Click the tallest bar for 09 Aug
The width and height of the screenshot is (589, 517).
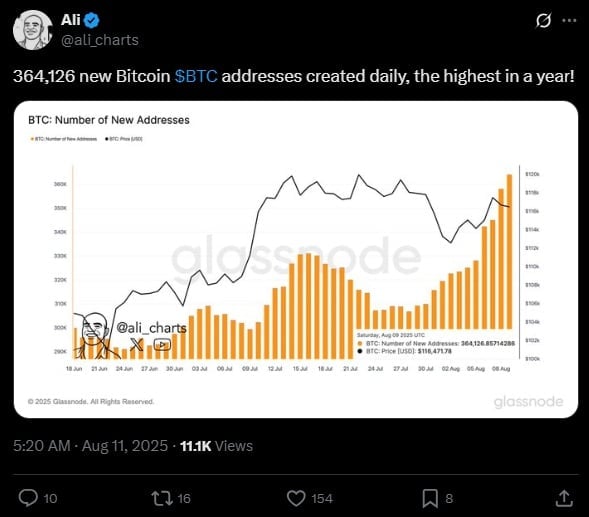(509, 252)
